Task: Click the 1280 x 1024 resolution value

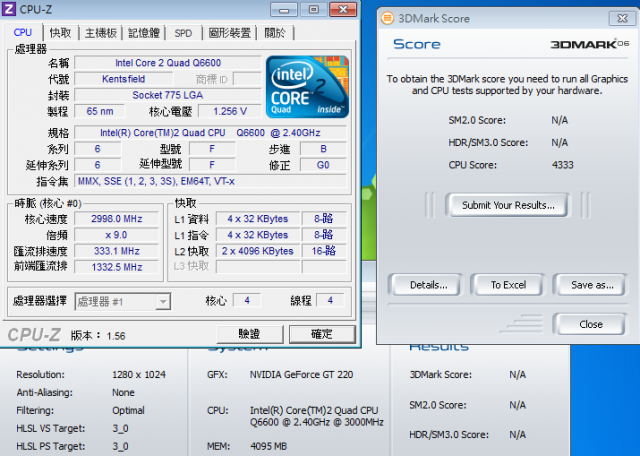Action: 139,374
